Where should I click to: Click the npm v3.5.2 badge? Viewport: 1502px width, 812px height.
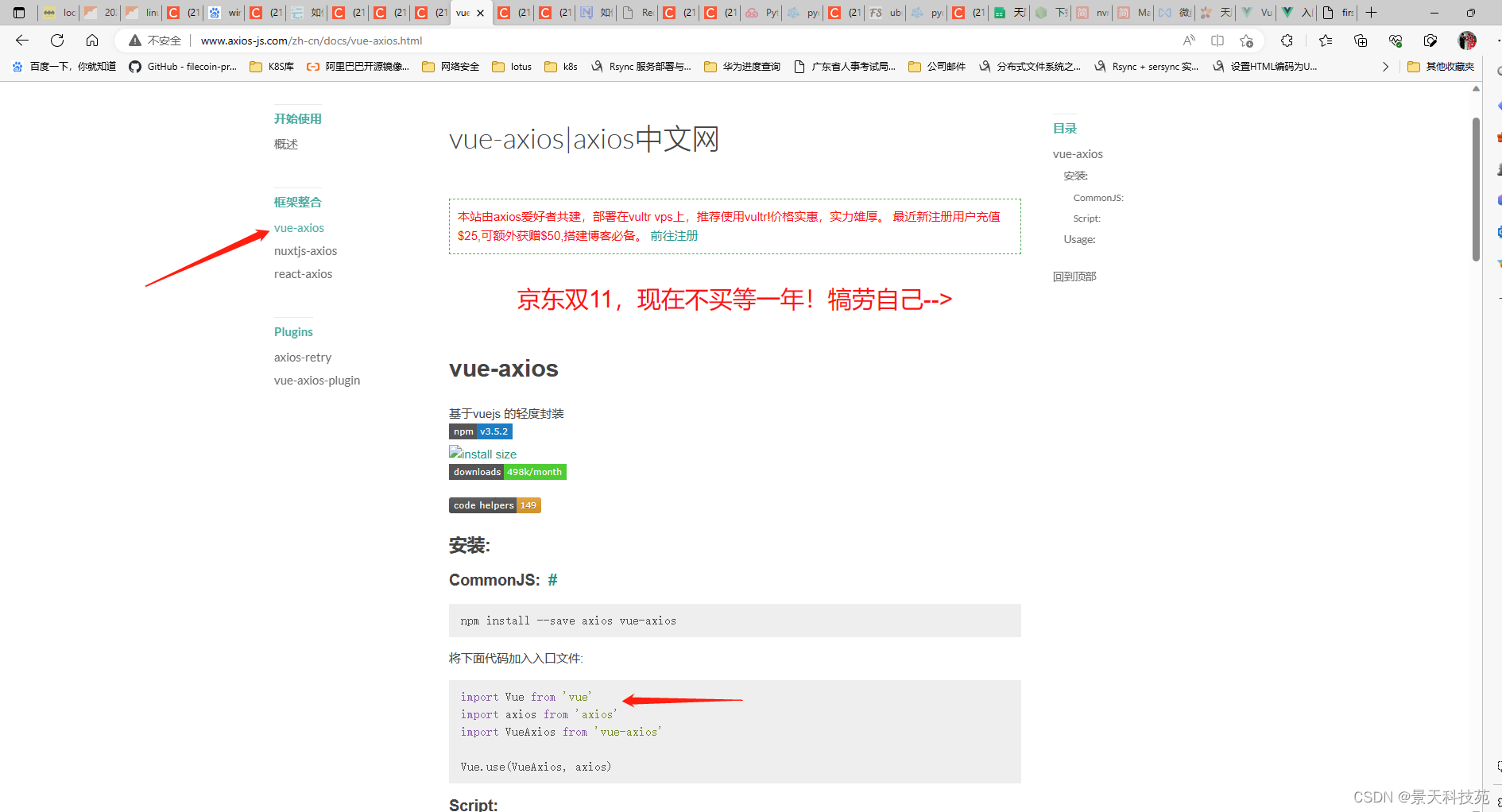point(481,431)
